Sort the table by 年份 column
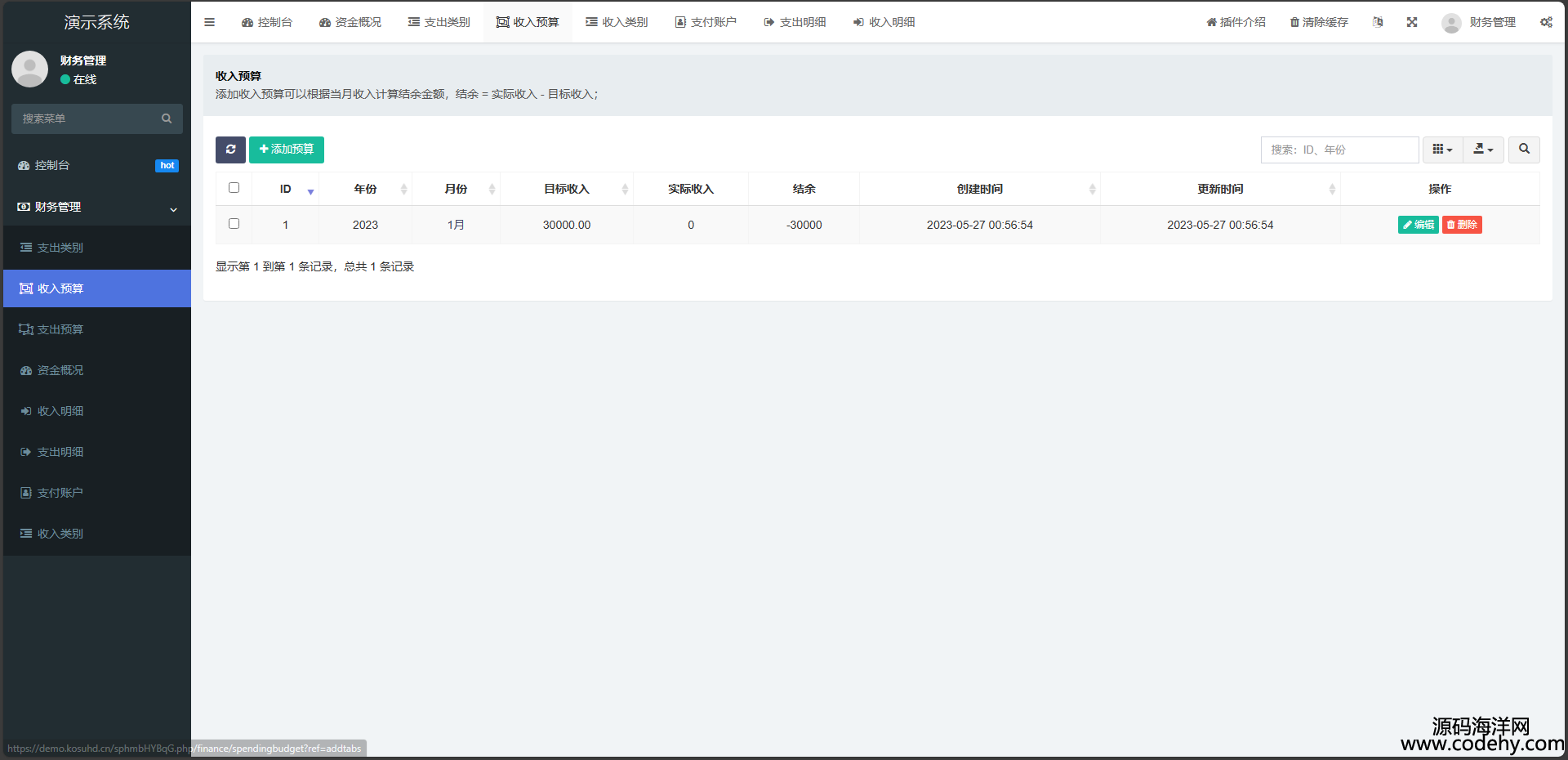 tap(365, 189)
